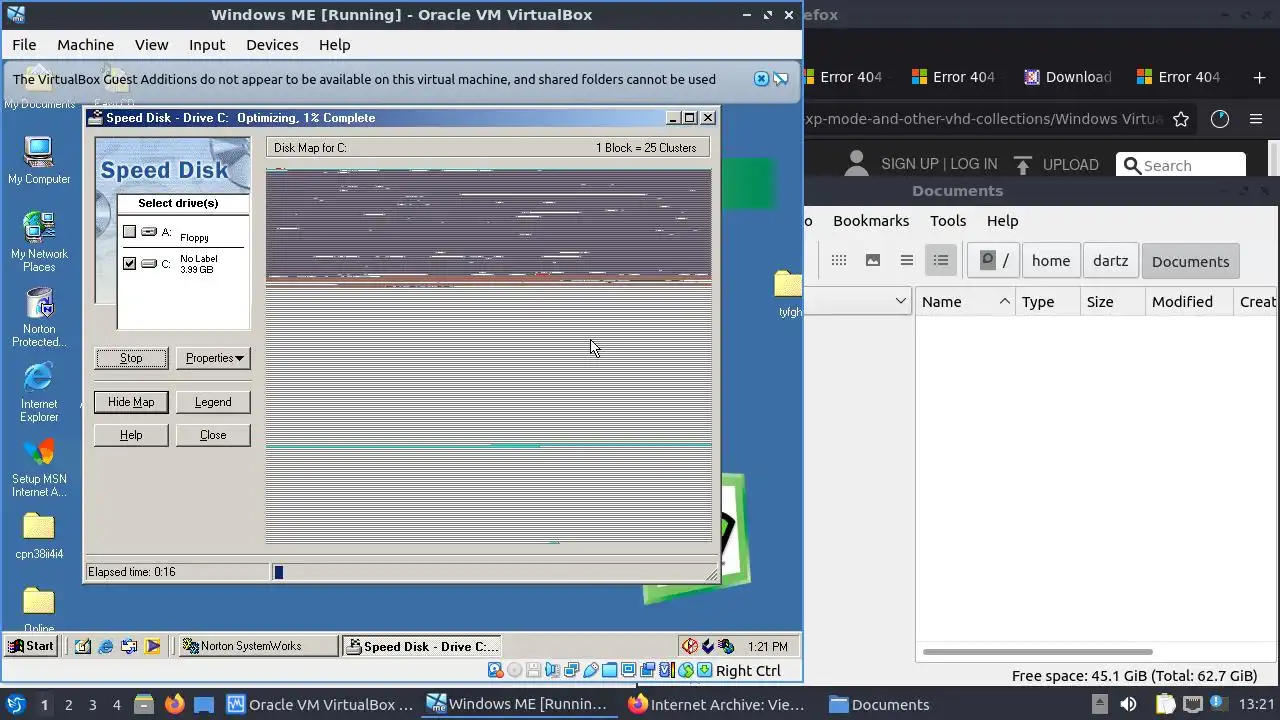Click the volume icon in system tray

click(1128, 704)
